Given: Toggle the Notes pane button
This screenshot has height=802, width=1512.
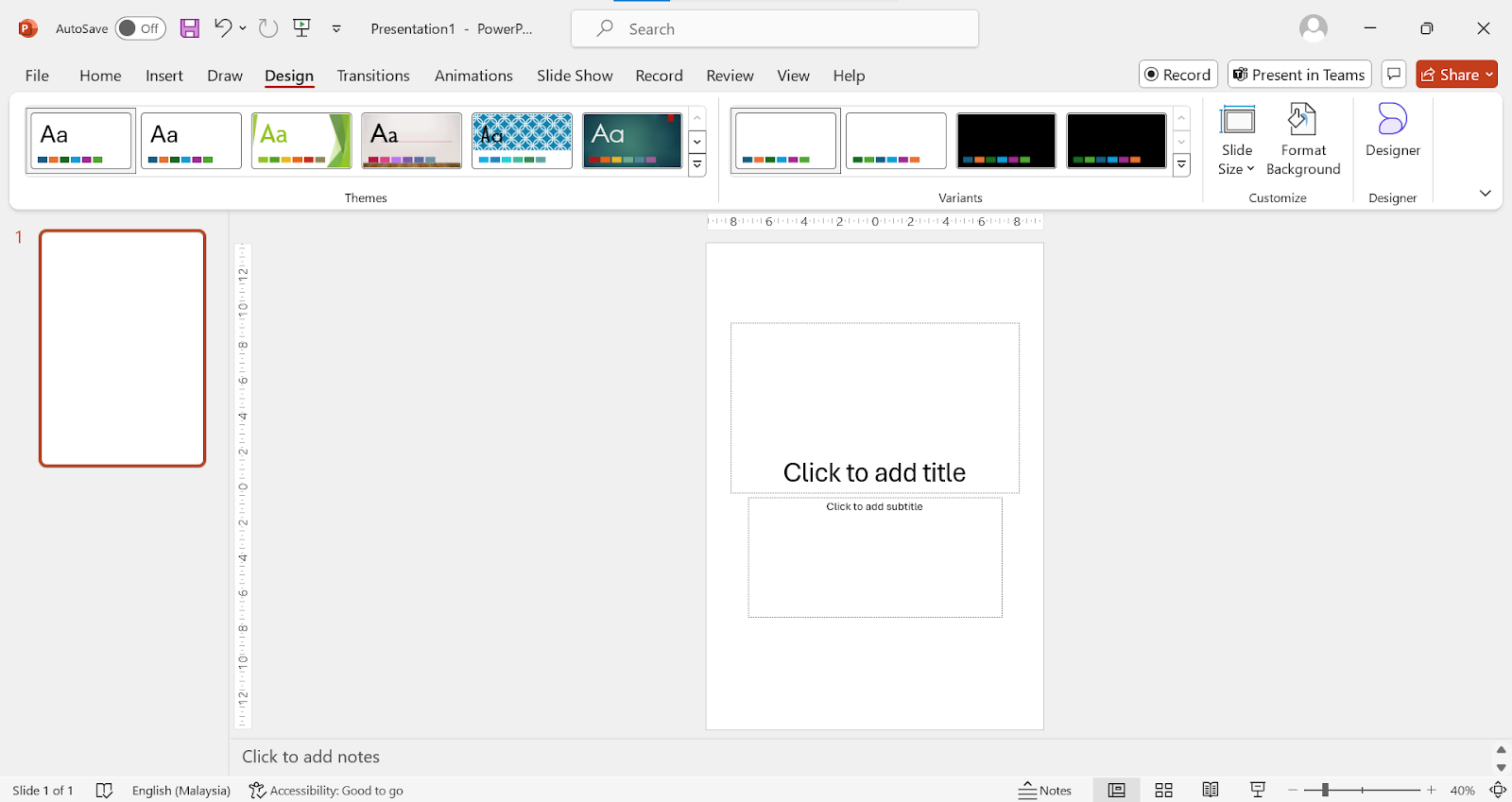Looking at the screenshot, I should click(1045, 791).
